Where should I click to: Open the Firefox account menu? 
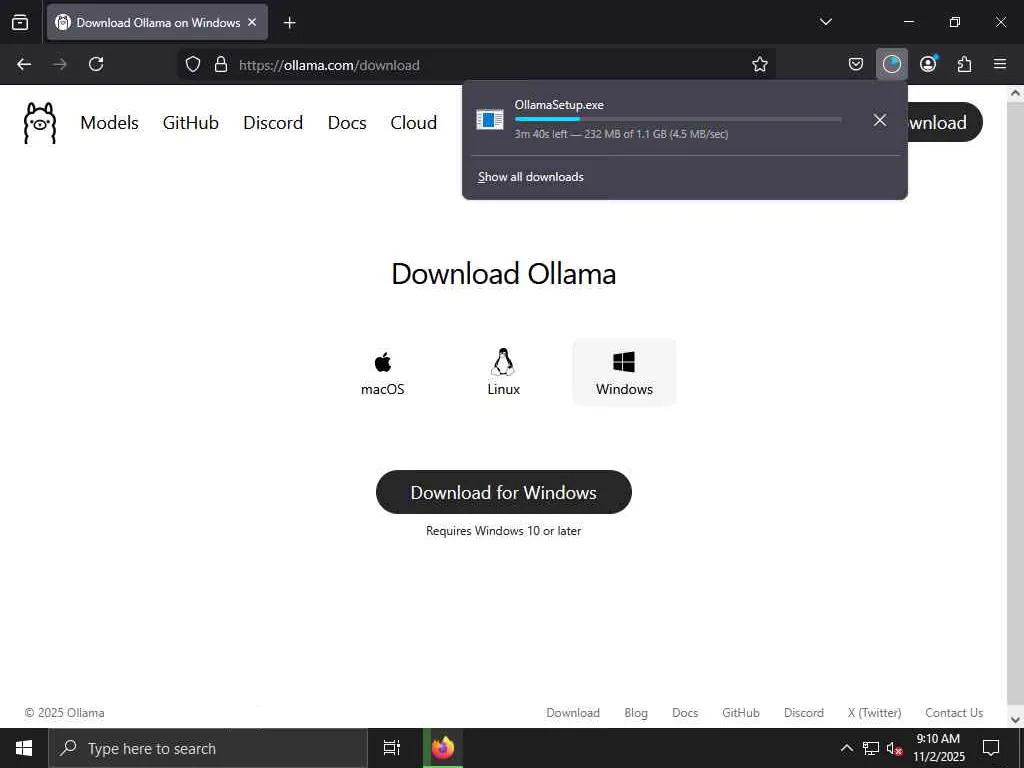tap(928, 64)
